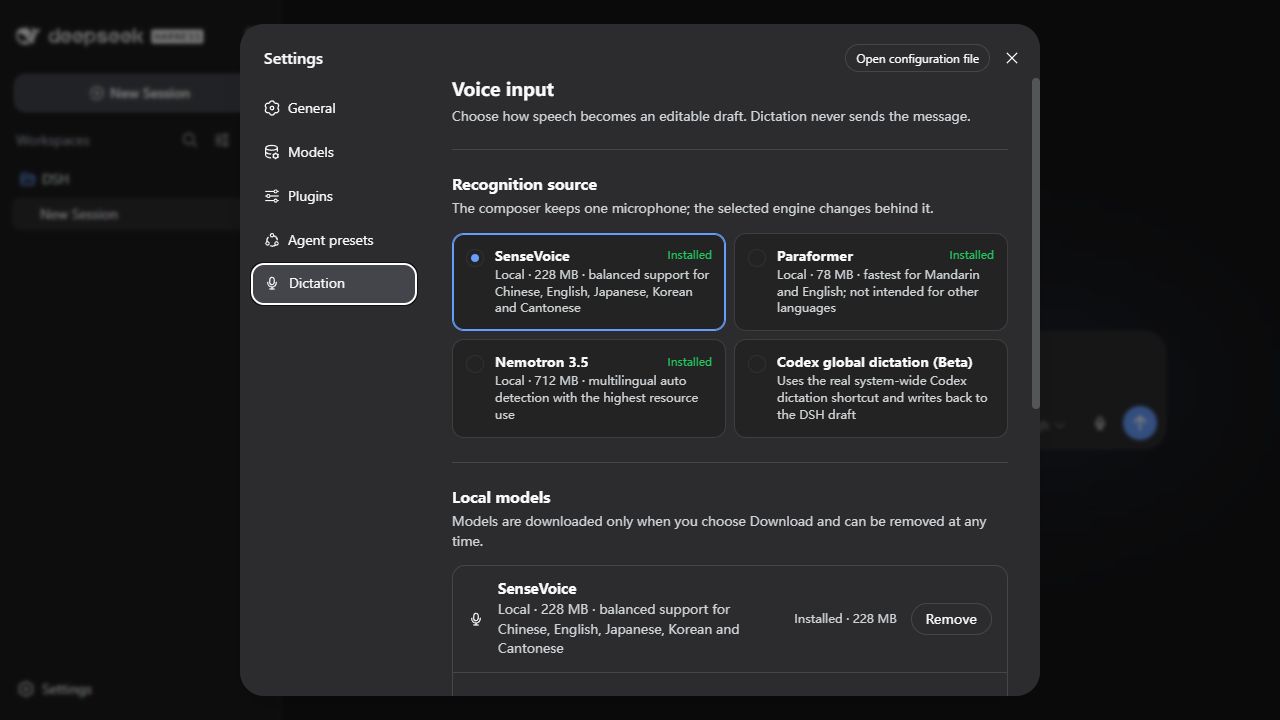Viewport: 1280px width, 720px height.
Task: Click the blue send arrow button
Action: pyautogui.click(x=1140, y=423)
